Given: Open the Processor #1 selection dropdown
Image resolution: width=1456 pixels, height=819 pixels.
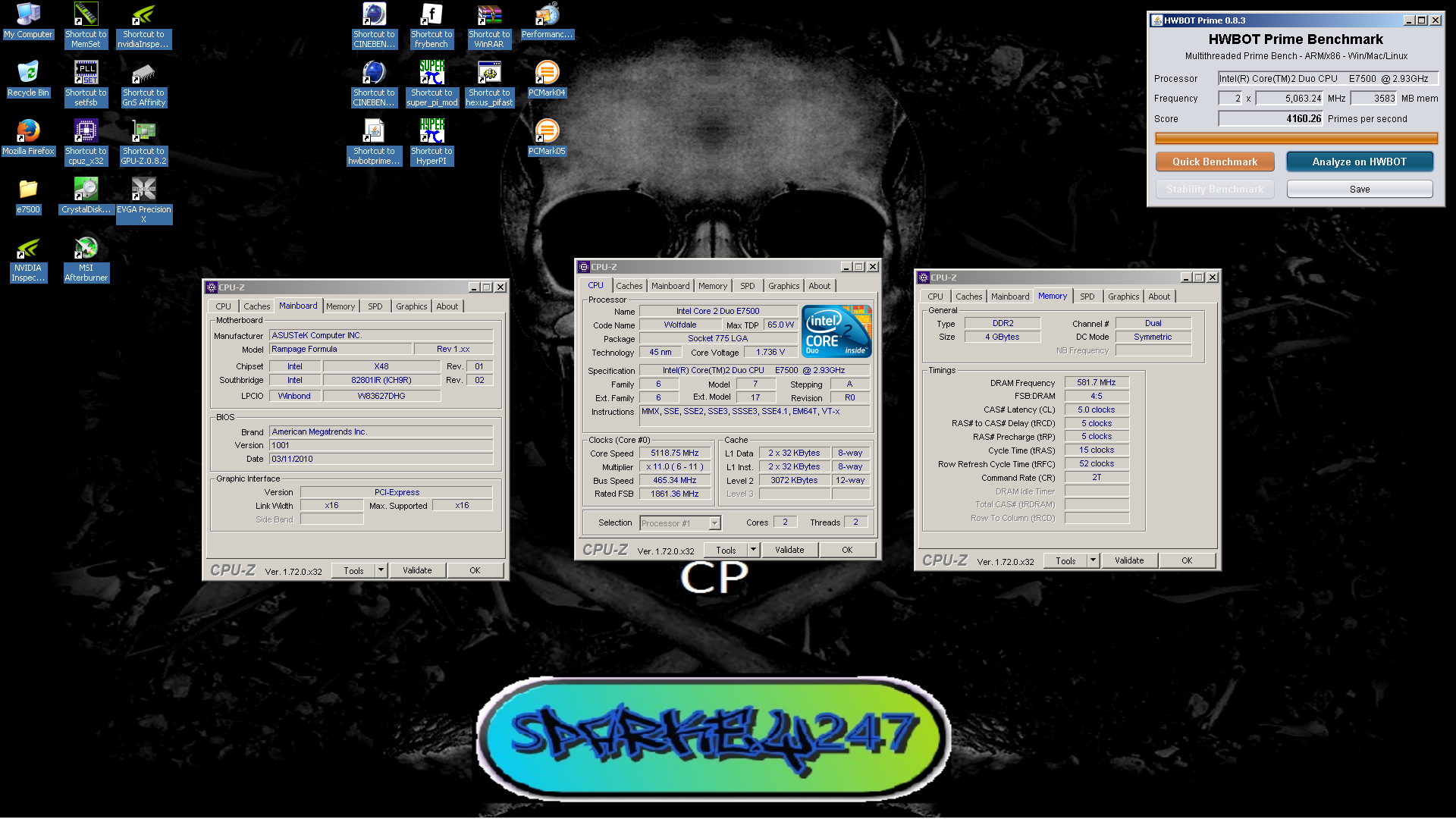Looking at the screenshot, I should click(x=680, y=523).
